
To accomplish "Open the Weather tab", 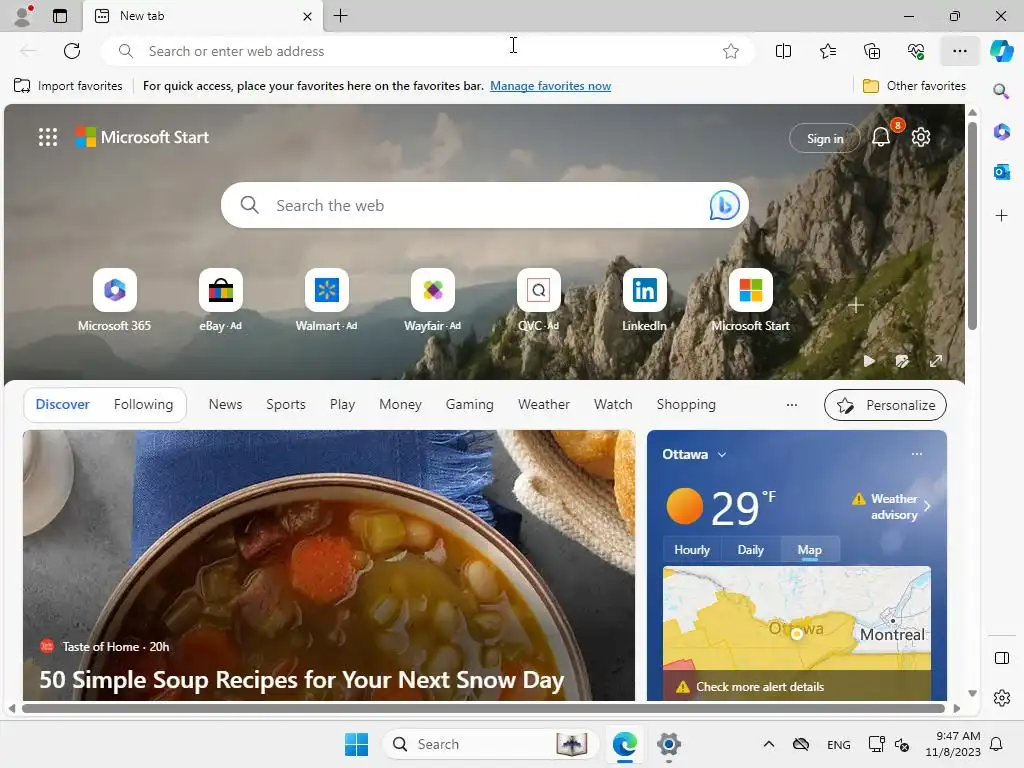I will [544, 404].
